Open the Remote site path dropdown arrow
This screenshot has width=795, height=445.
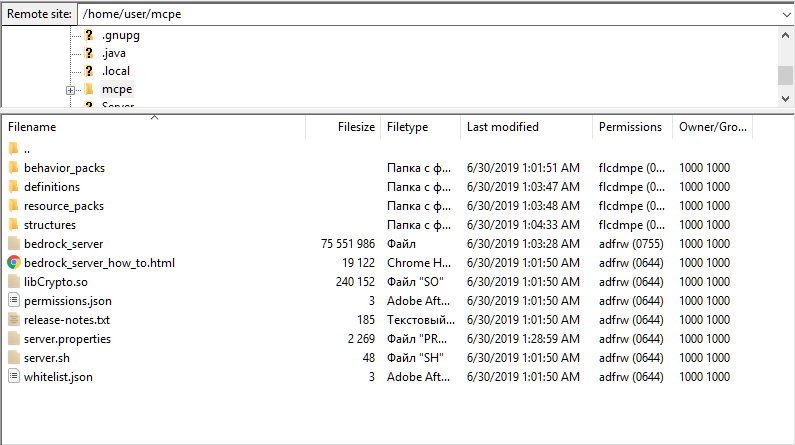tap(786, 15)
